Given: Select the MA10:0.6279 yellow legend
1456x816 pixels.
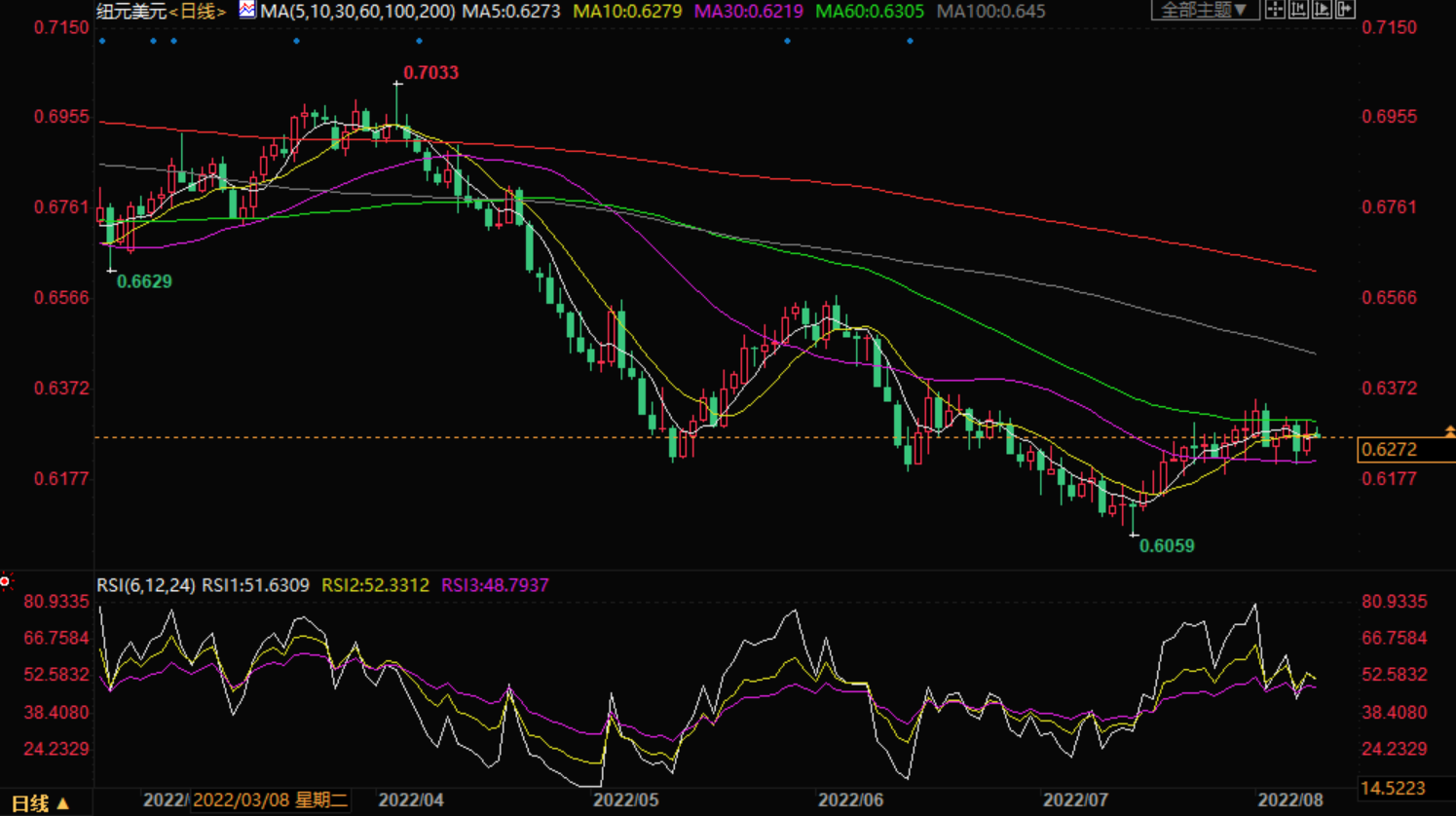Looking at the screenshot, I should click(x=627, y=12).
